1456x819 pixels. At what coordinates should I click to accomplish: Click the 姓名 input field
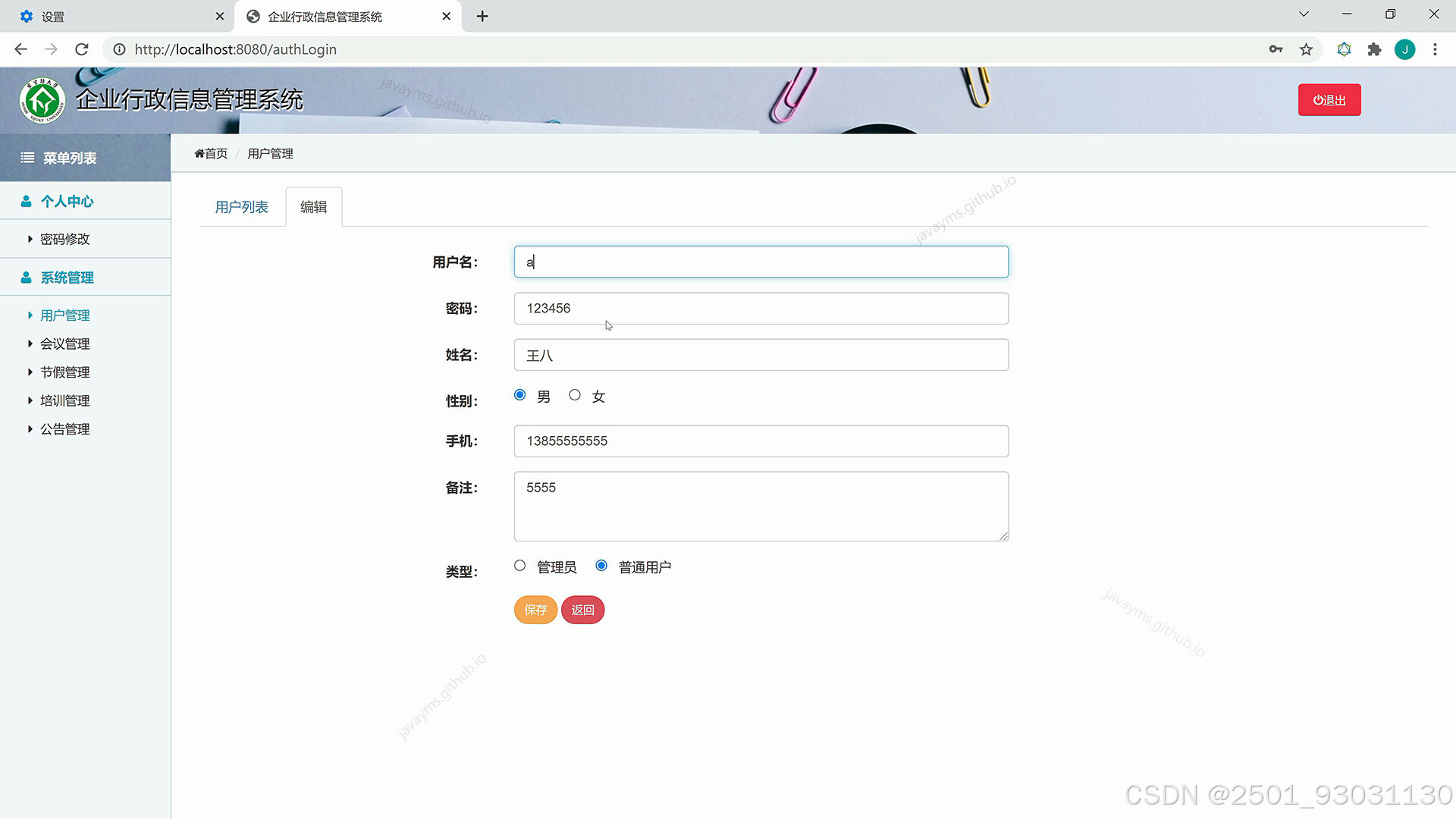point(761,355)
